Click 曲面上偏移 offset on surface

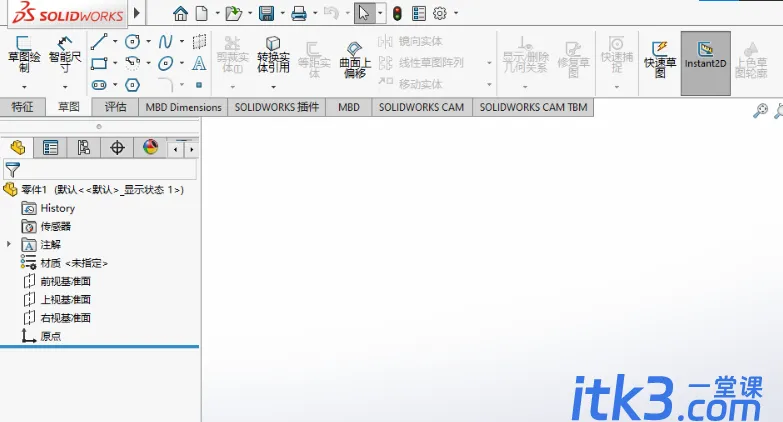pyautogui.click(x=355, y=60)
